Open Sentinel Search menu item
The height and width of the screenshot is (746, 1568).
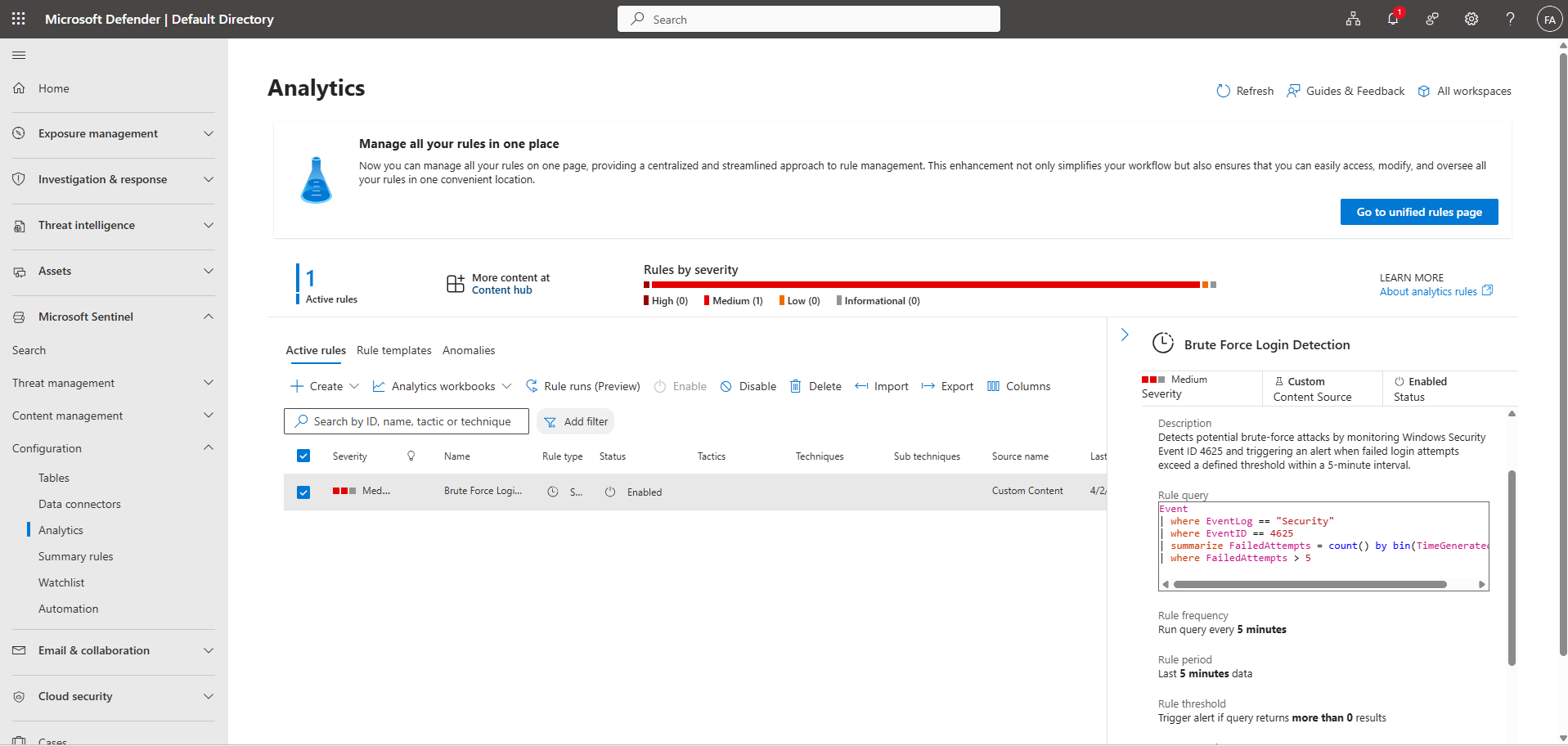(29, 350)
